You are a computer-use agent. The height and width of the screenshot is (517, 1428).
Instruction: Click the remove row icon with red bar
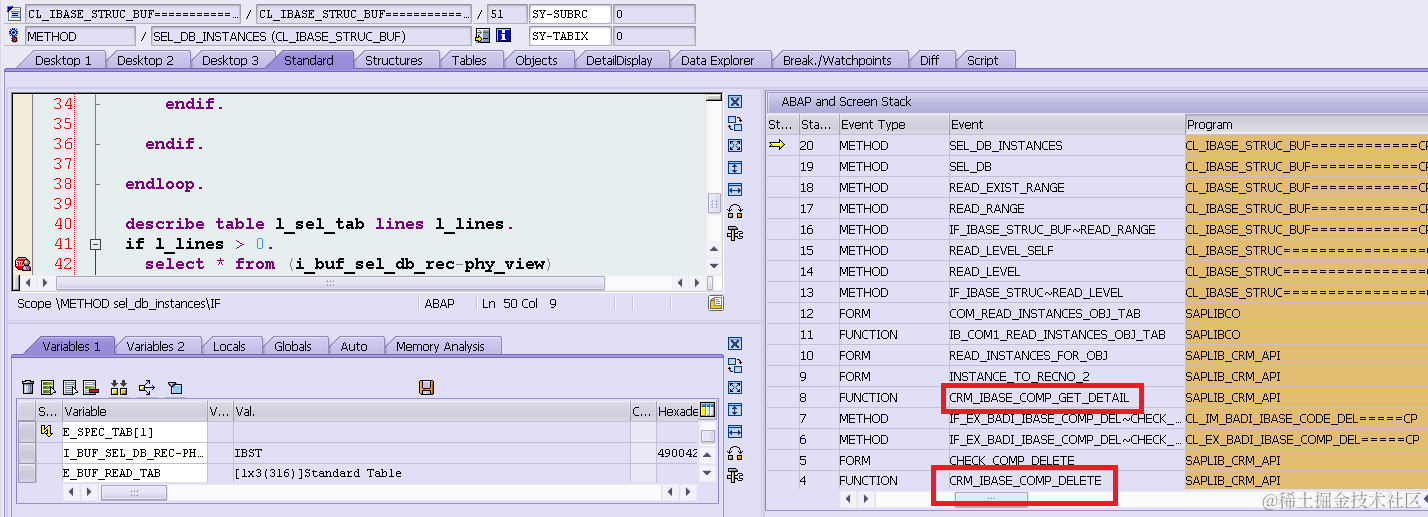coord(90,387)
